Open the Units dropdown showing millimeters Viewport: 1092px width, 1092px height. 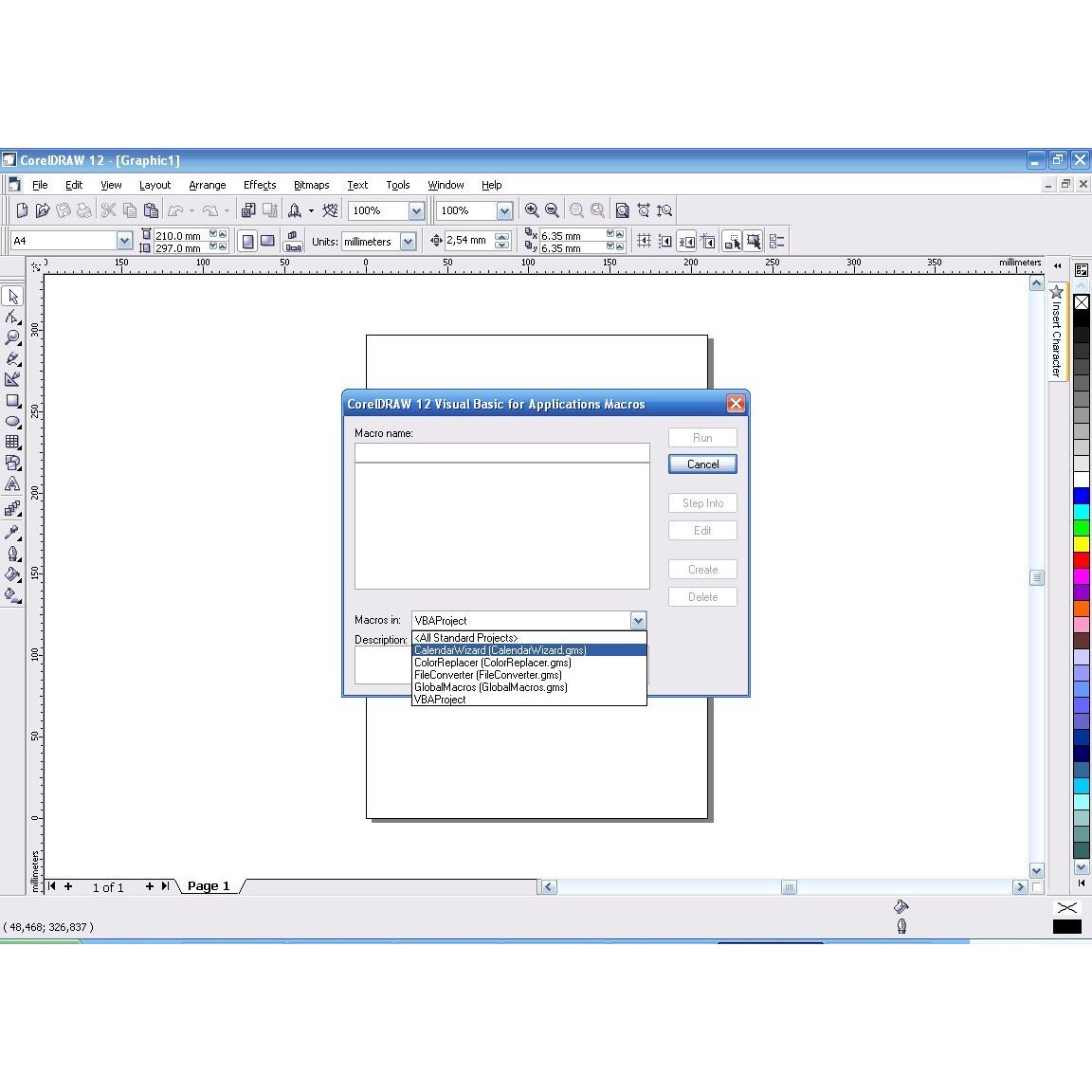pyautogui.click(x=408, y=241)
